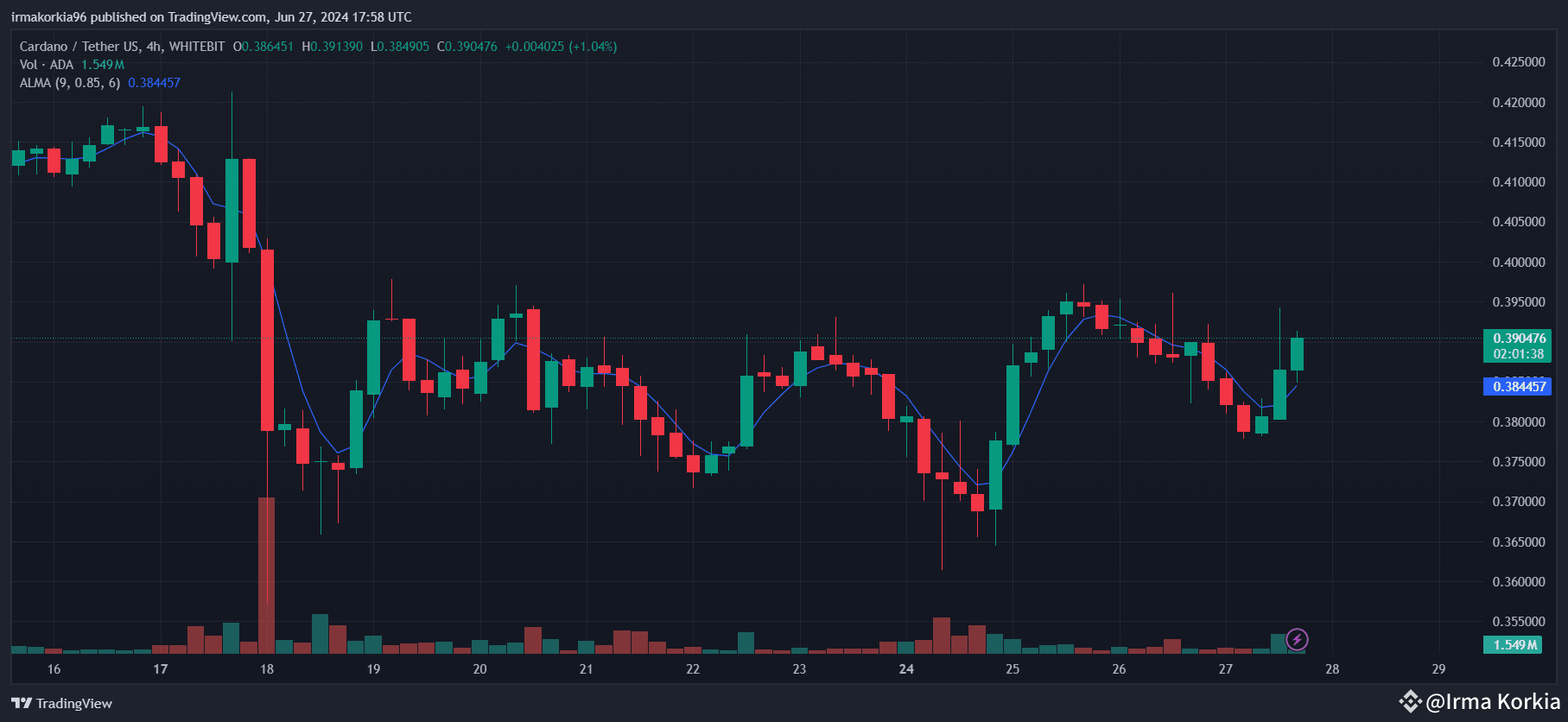Click the purple lightning bolt icon
This screenshot has width=1568, height=722.
(x=1297, y=639)
